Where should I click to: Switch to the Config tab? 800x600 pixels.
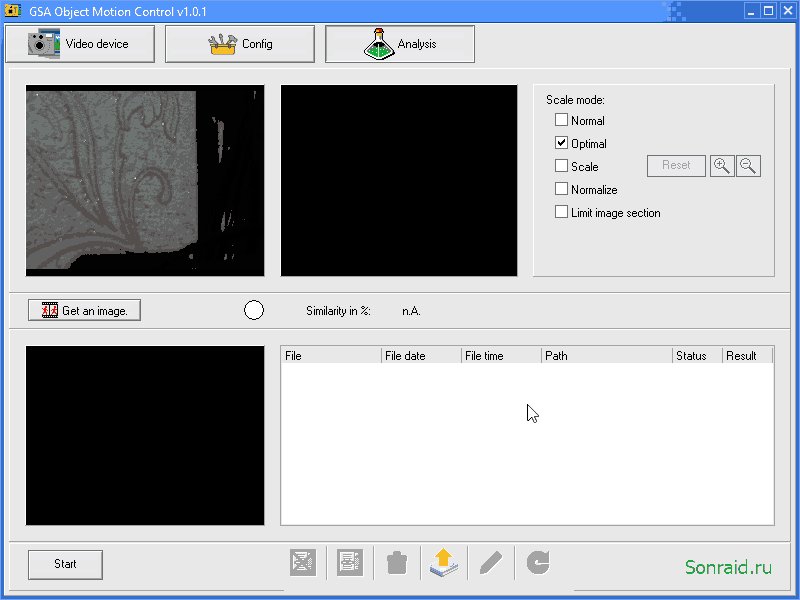240,44
